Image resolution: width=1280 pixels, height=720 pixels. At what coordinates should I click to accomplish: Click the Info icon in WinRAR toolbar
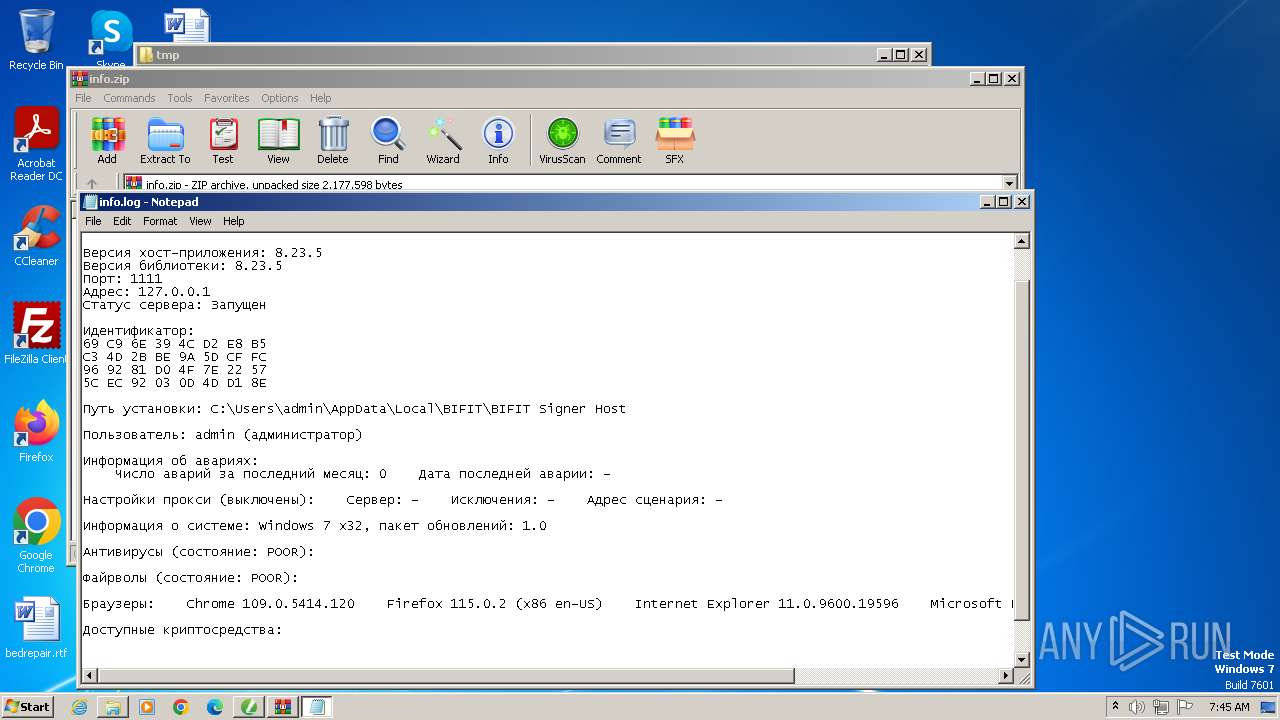pyautogui.click(x=498, y=140)
